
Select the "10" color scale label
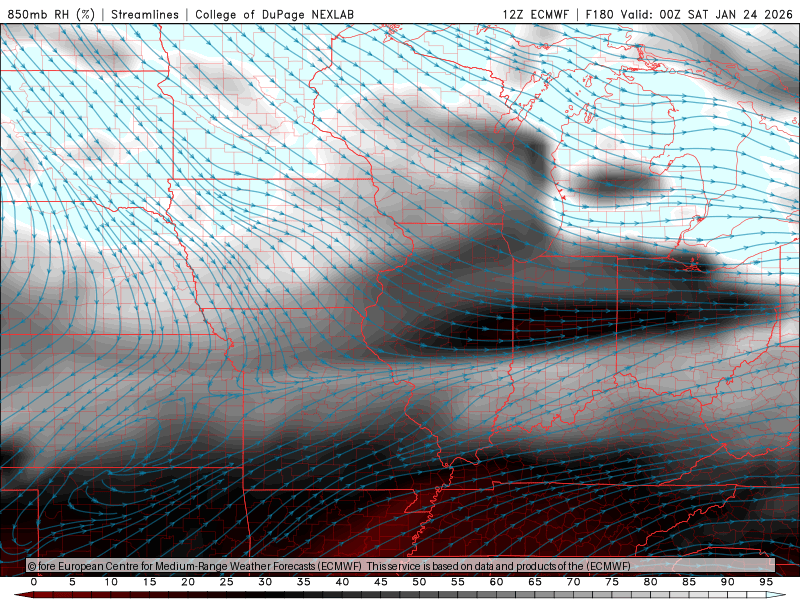[111, 582]
